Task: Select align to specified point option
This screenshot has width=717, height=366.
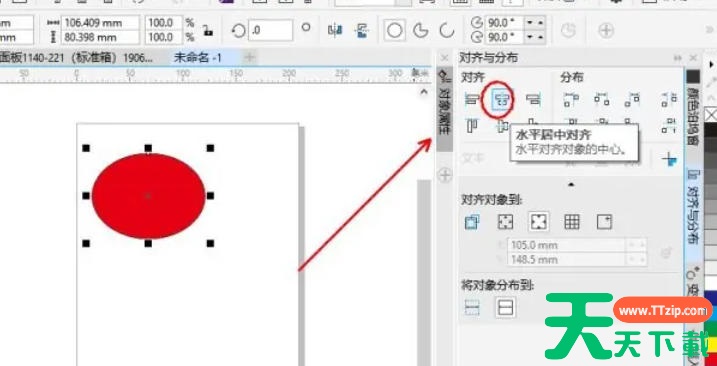Action: click(605, 222)
